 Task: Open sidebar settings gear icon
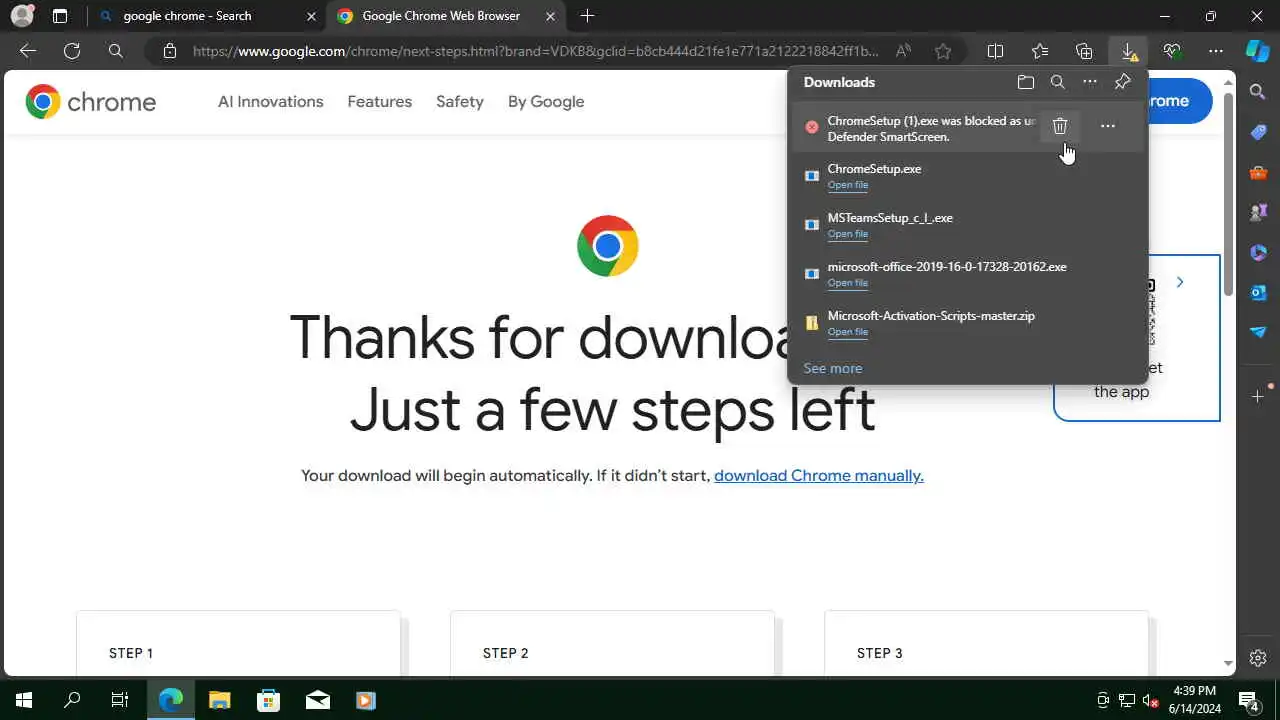[1258, 658]
